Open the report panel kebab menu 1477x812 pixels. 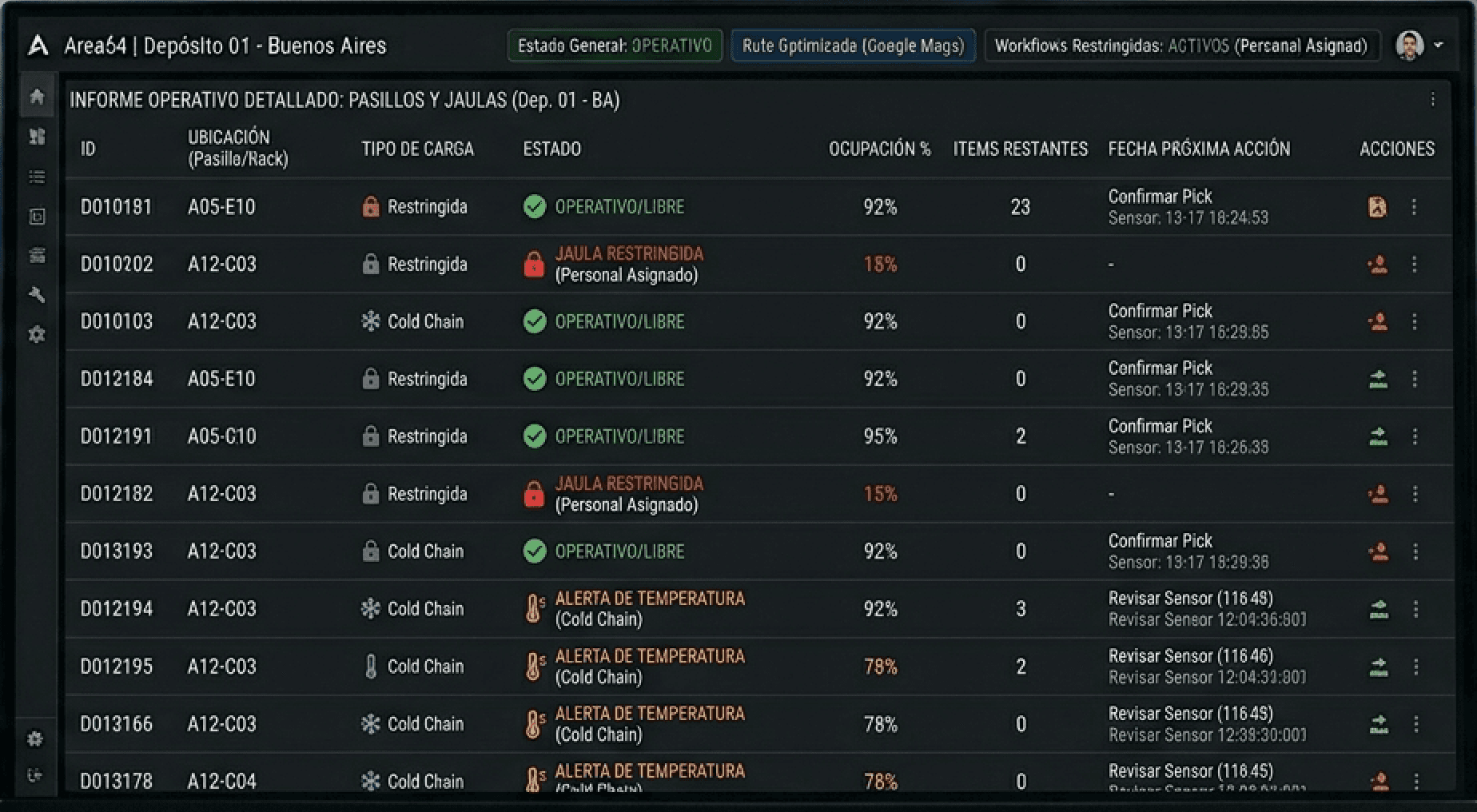click(1432, 99)
